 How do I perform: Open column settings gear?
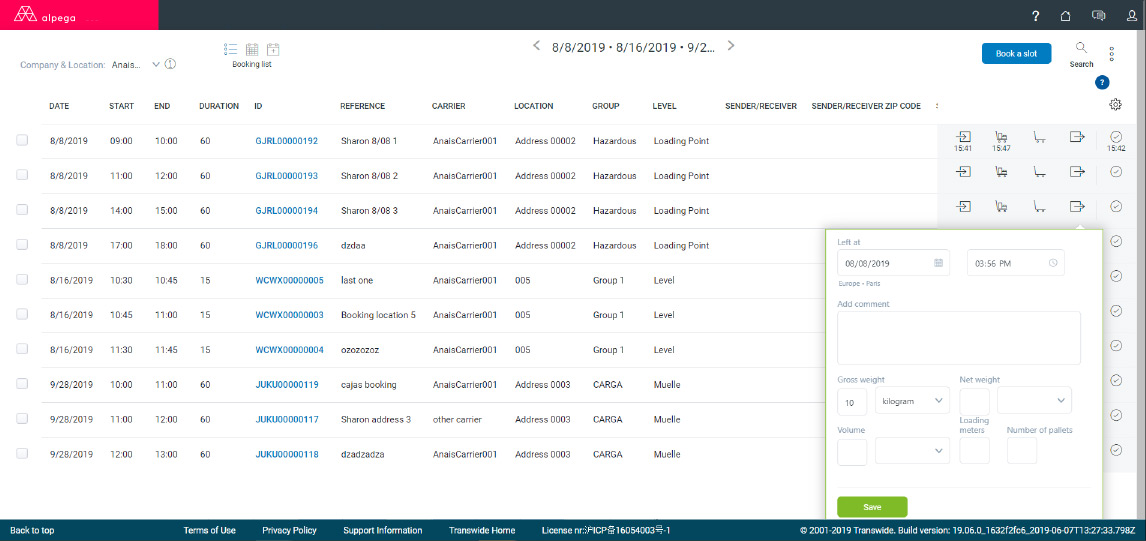(x=1115, y=105)
